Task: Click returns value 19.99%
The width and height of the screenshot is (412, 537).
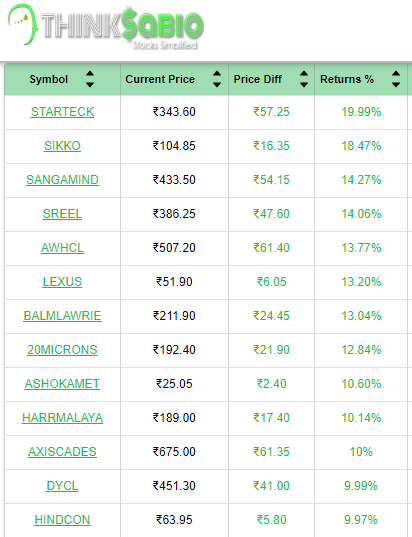Action: coord(361,112)
